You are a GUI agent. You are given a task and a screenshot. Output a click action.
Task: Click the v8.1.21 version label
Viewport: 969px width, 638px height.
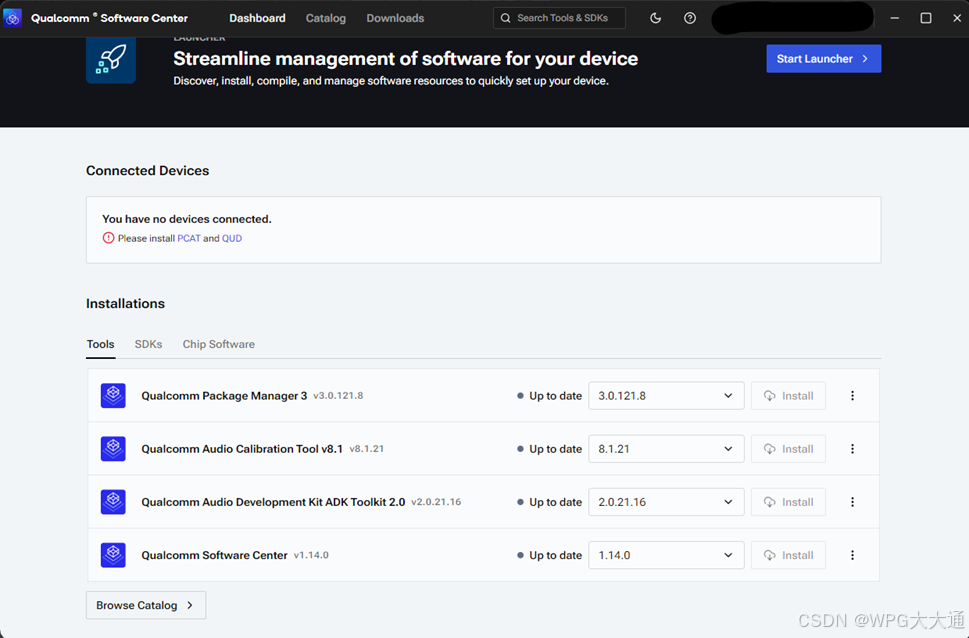pos(367,449)
